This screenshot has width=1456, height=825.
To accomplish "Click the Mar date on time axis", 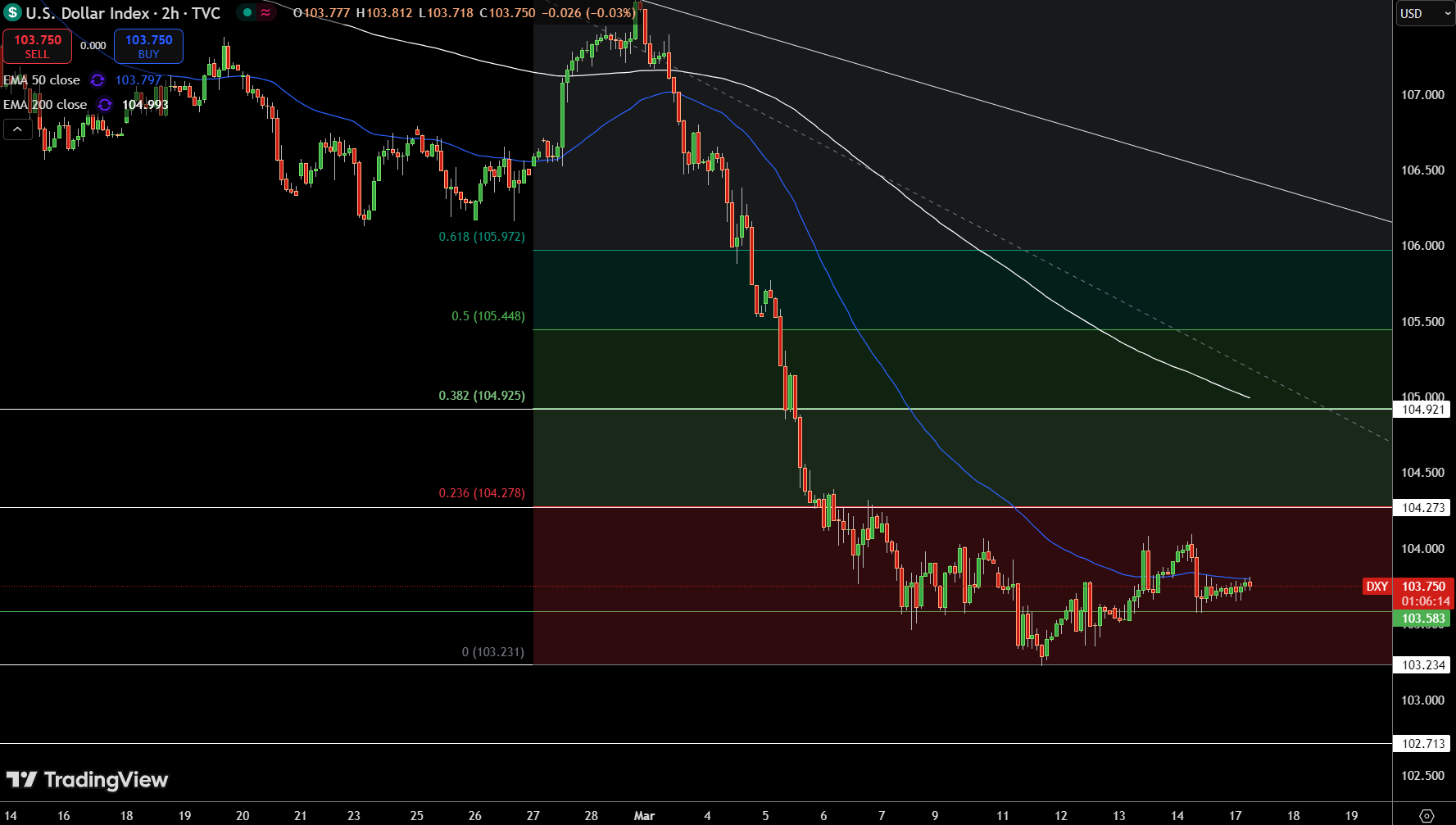I will pos(645,816).
